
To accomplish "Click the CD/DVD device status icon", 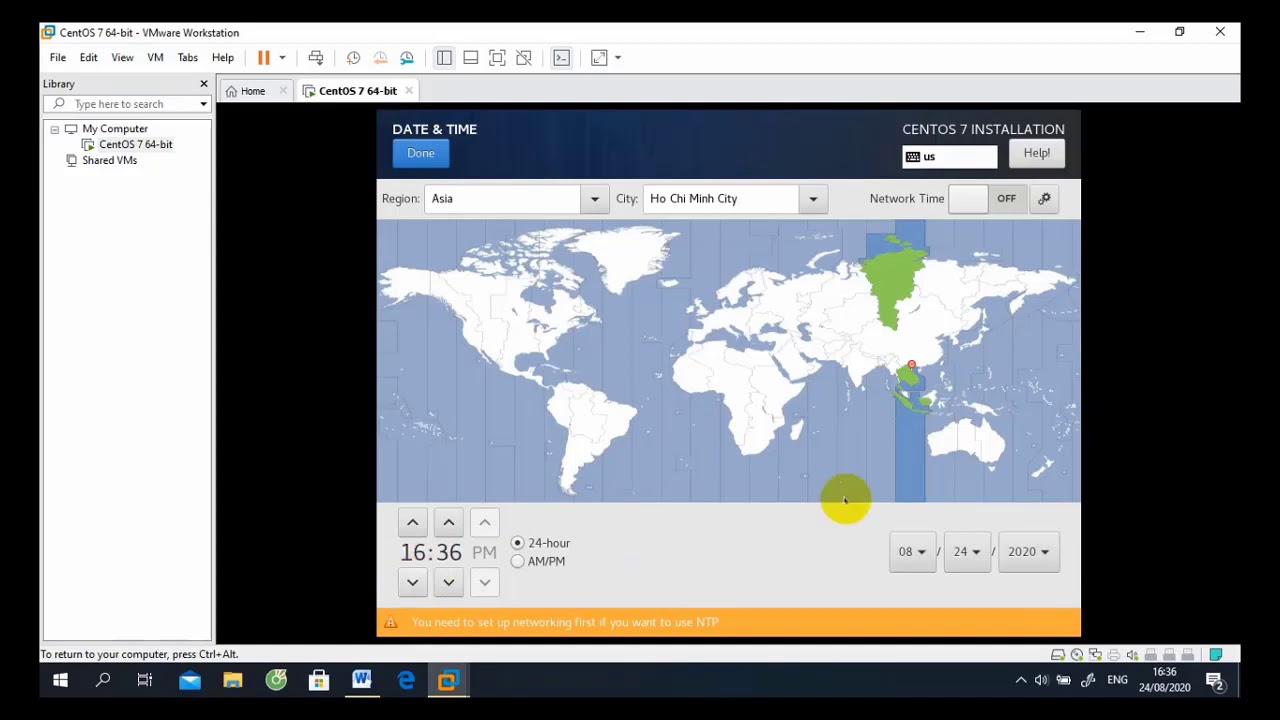I will pyautogui.click(x=1077, y=655).
